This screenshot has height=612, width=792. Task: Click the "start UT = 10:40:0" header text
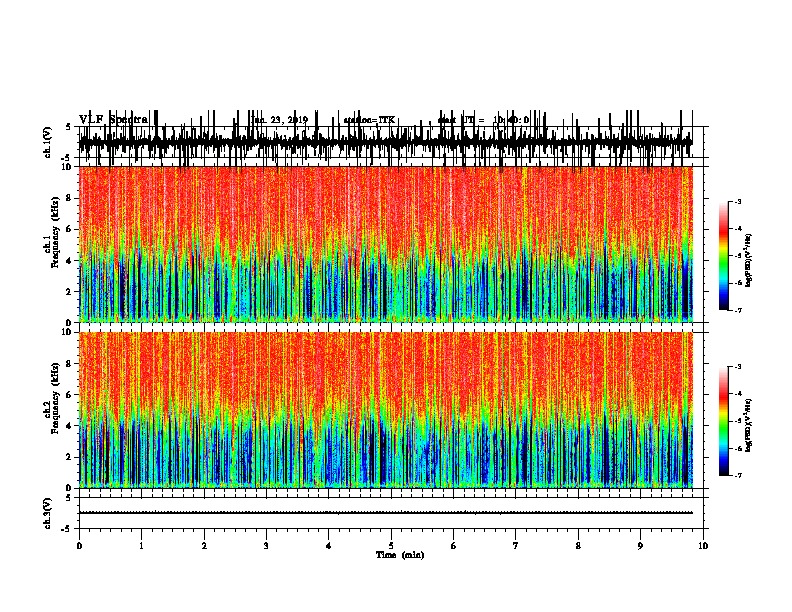pyautogui.click(x=483, y=120)
